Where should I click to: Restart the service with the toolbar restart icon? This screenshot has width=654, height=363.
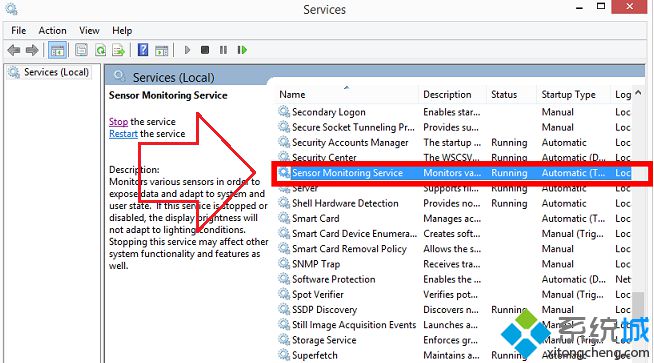242,50
